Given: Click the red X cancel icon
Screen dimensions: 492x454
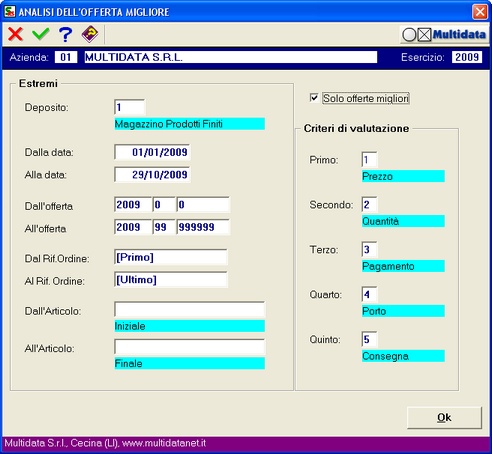Looking at the screenshot, I should 15,34.
